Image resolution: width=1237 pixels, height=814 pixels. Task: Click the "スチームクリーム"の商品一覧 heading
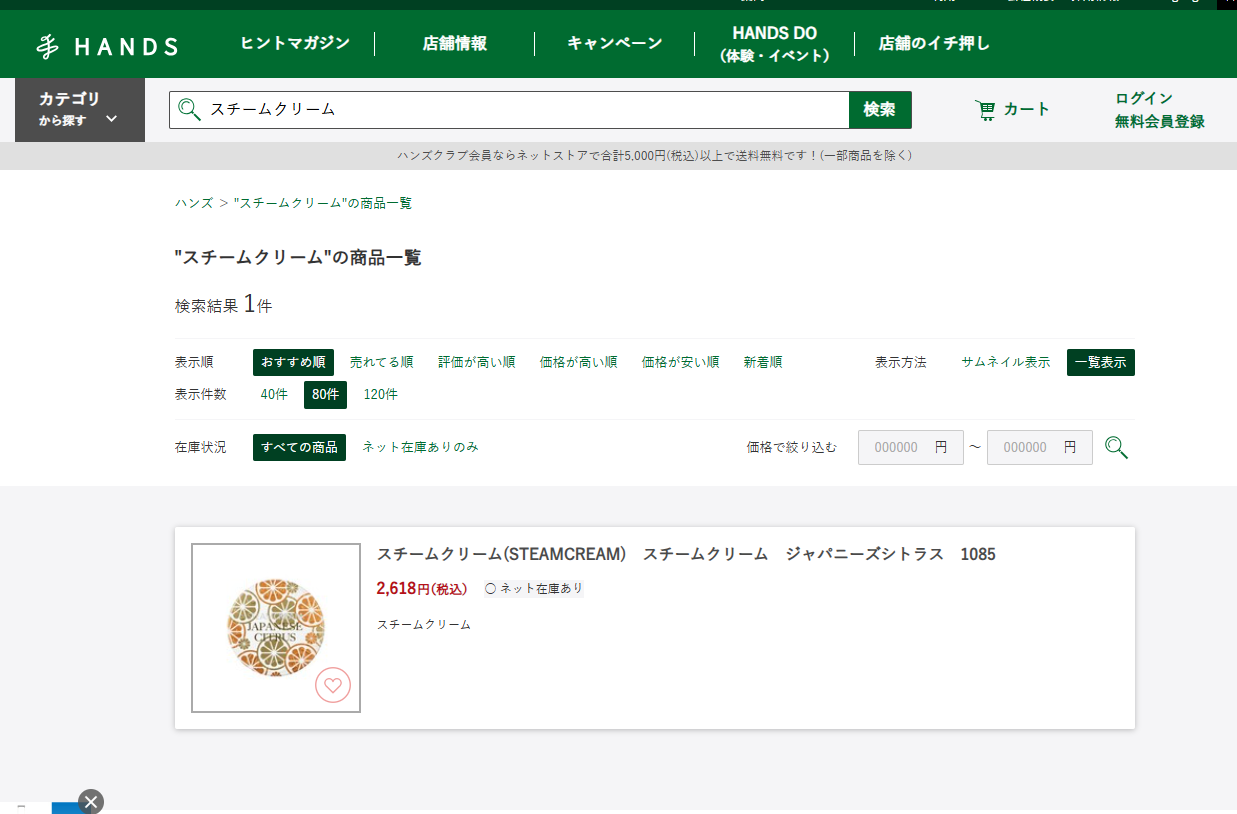click(x=298, y=258)
